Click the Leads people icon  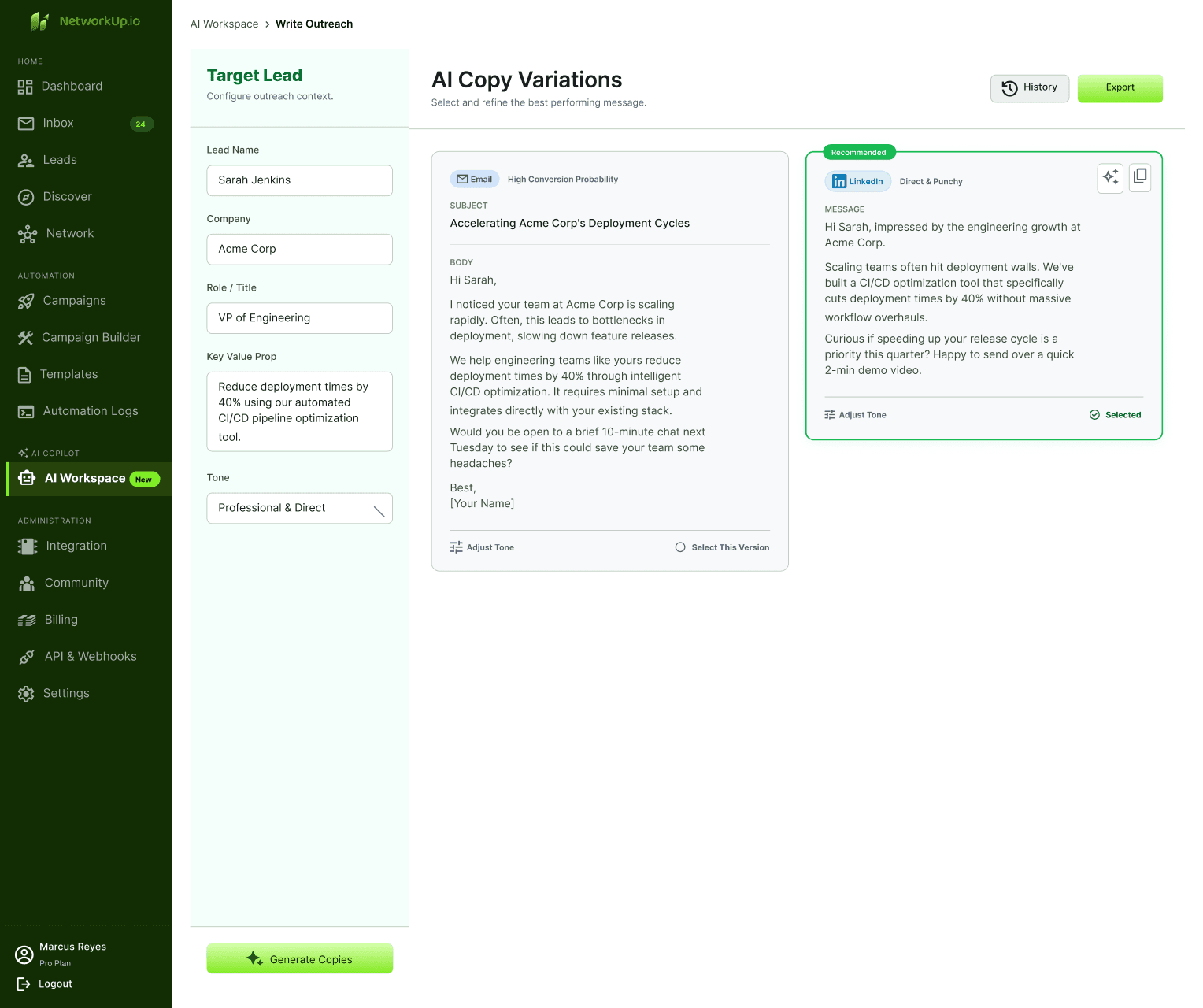pyautogui.click(x=26, y=161)
